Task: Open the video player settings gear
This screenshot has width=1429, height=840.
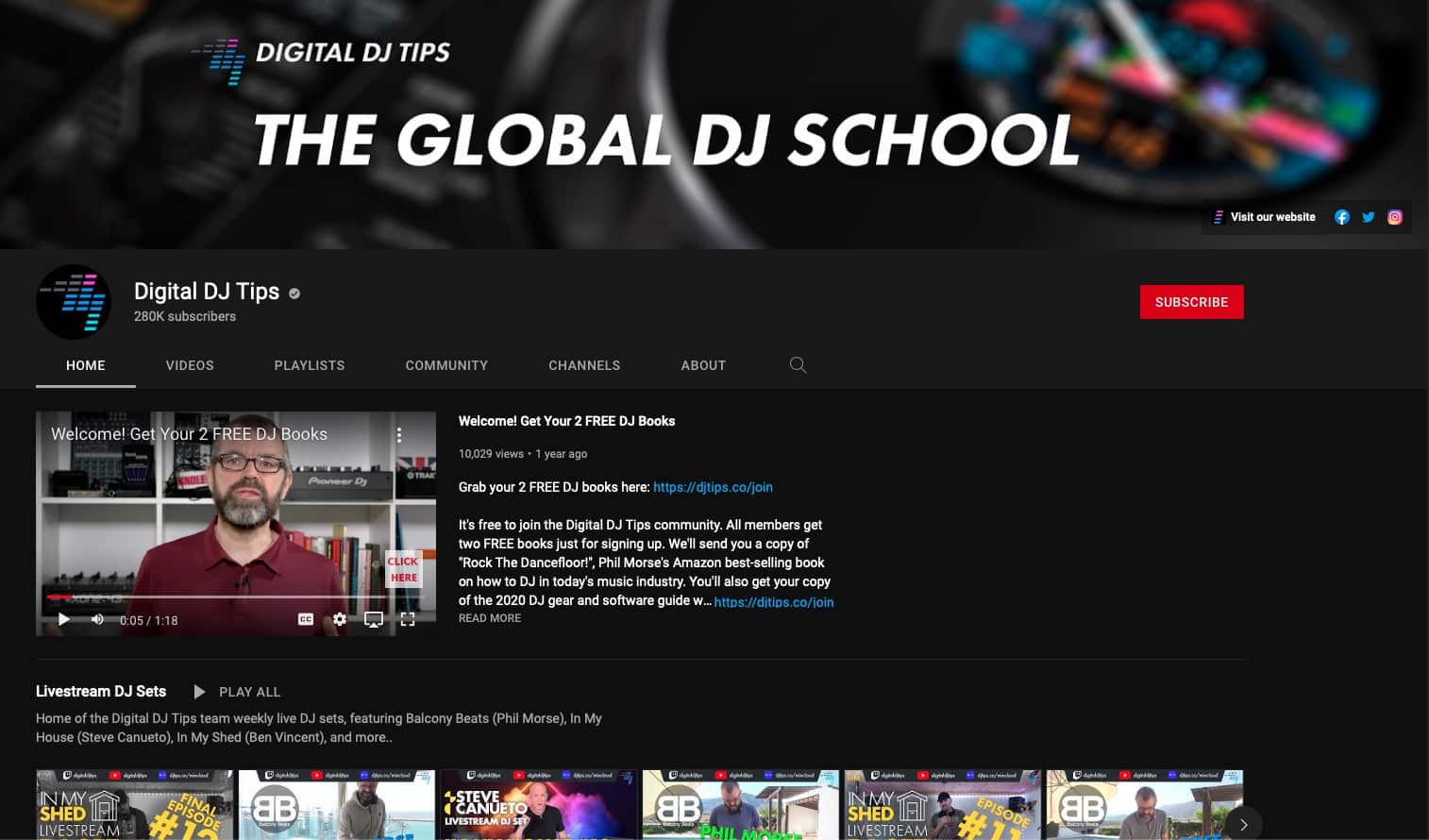Action: coord(339,619)
